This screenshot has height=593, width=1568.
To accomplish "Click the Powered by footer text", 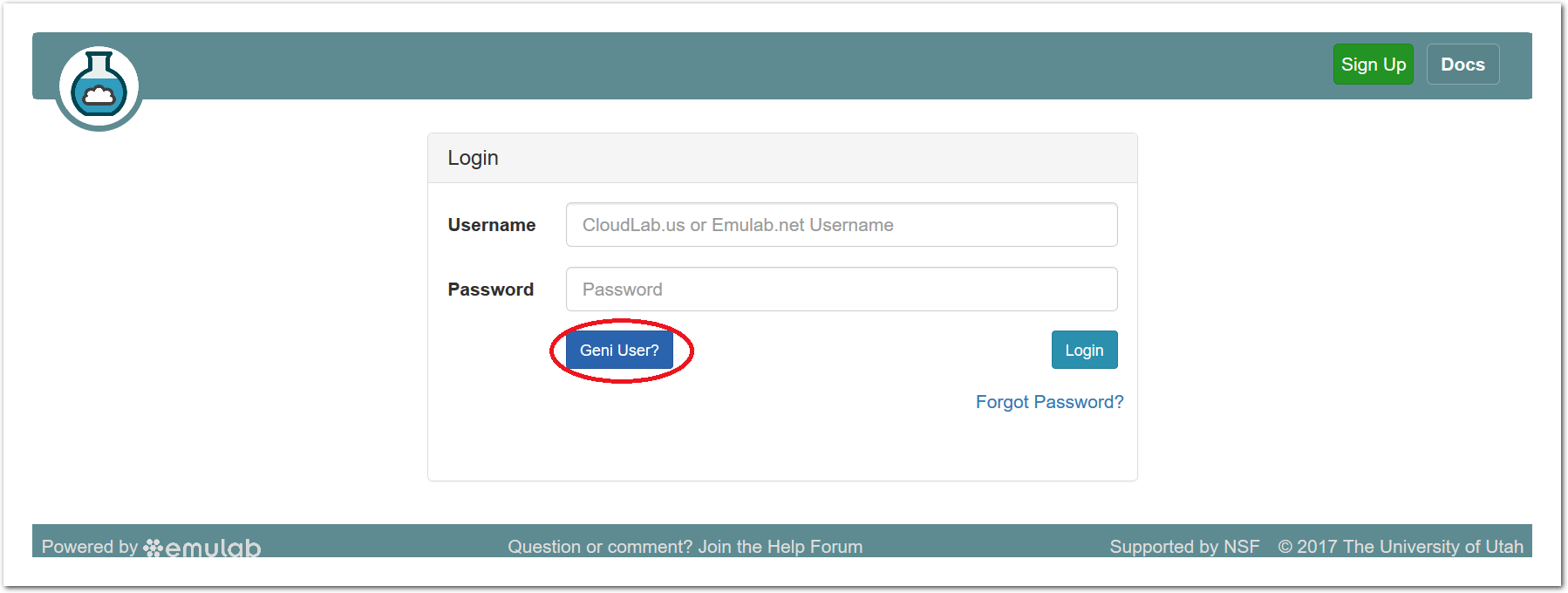I will (x=90, y=547).
